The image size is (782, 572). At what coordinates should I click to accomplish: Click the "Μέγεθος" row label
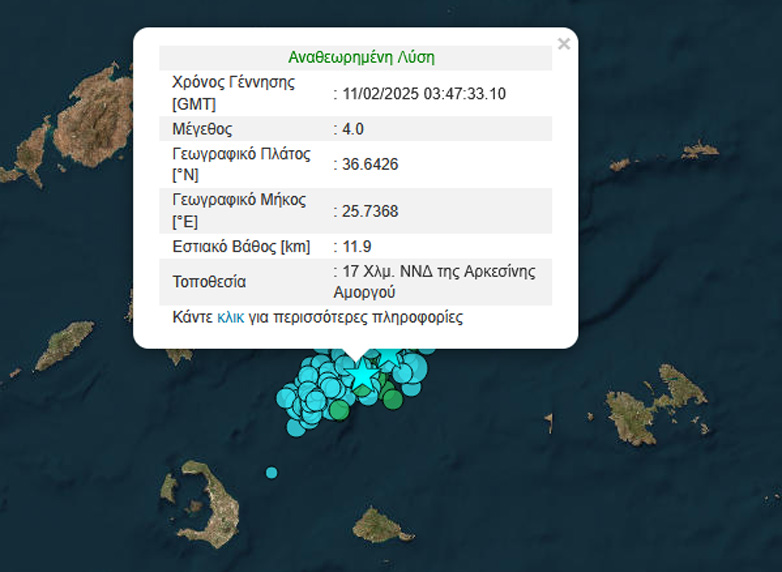point(202,129)
